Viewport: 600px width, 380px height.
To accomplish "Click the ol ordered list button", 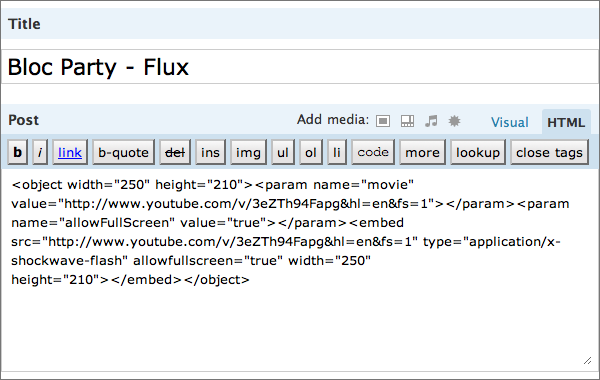I will [x=311, y=152].
